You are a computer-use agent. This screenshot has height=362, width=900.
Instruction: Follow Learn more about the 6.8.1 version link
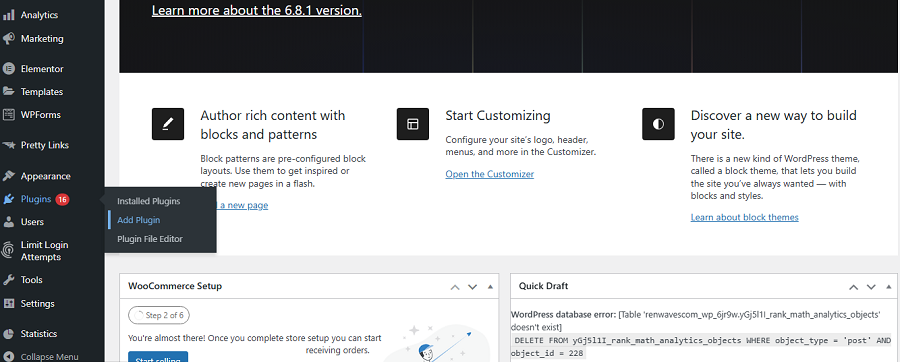coord(257,10)
